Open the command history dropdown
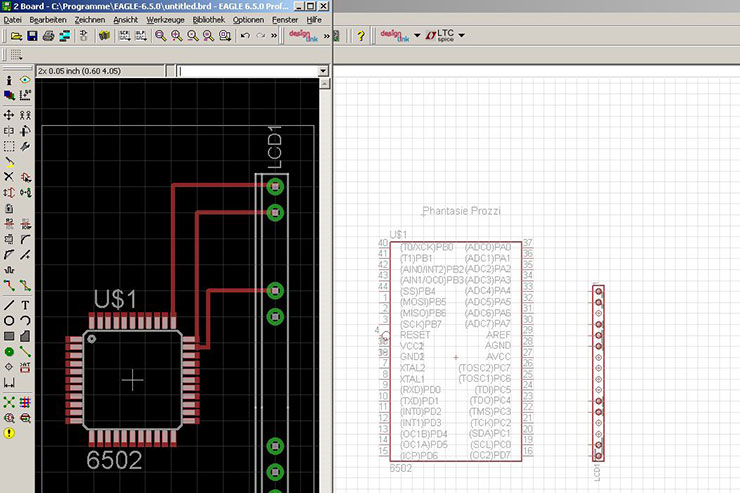Viewport: 740px width, 493px height. tap(323, 71)
